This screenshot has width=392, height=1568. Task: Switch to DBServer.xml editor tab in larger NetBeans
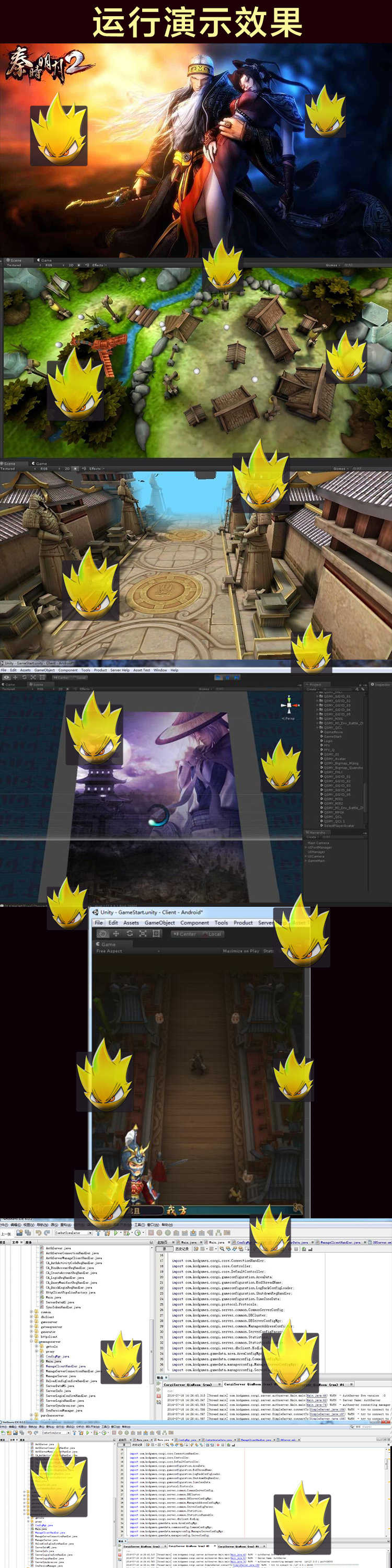381,1242
